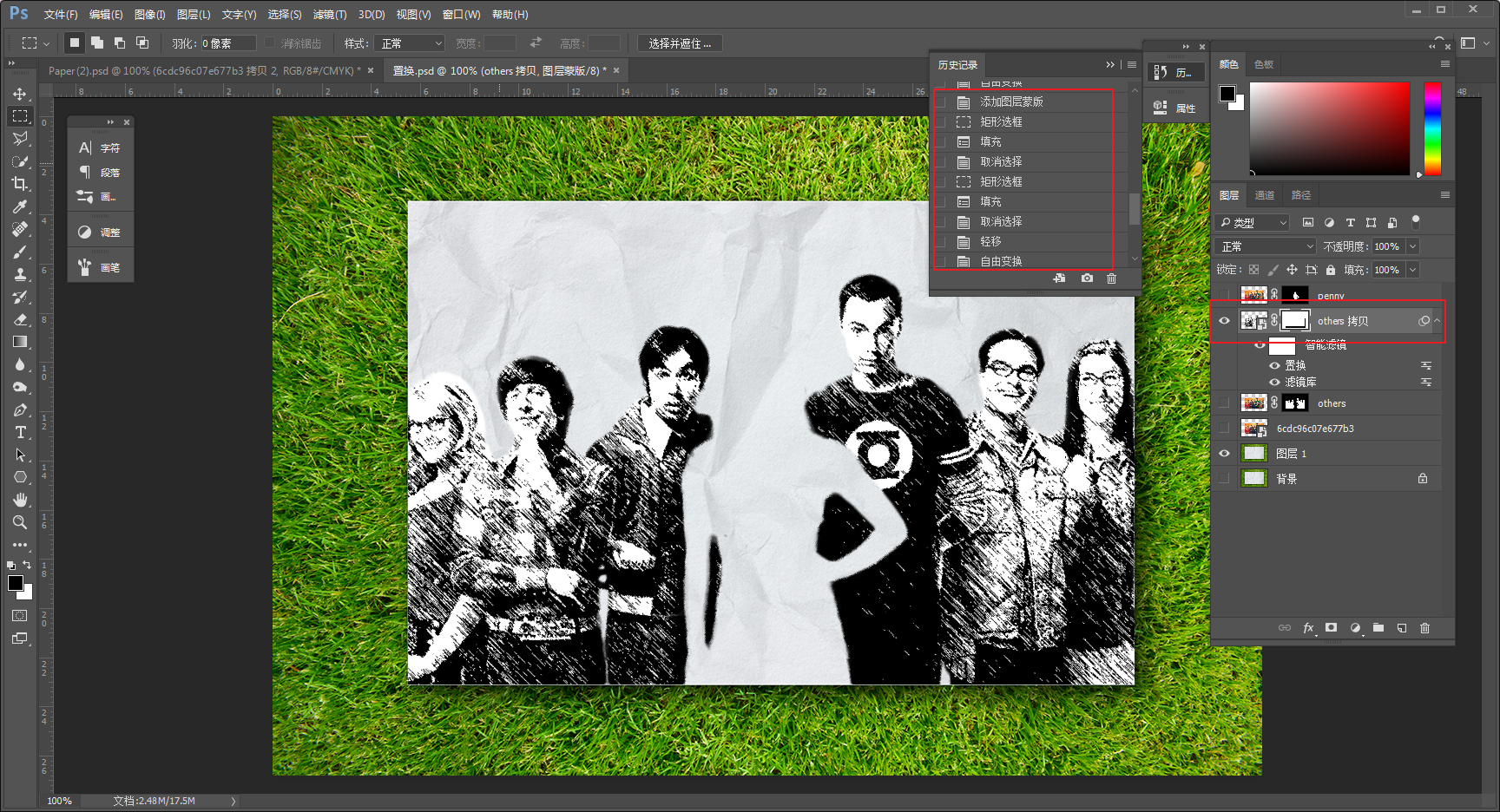This screenshot has height=812, width=1500.
Task: Select the Rectangular Marquee tool
Action: [x=19, y=116]
